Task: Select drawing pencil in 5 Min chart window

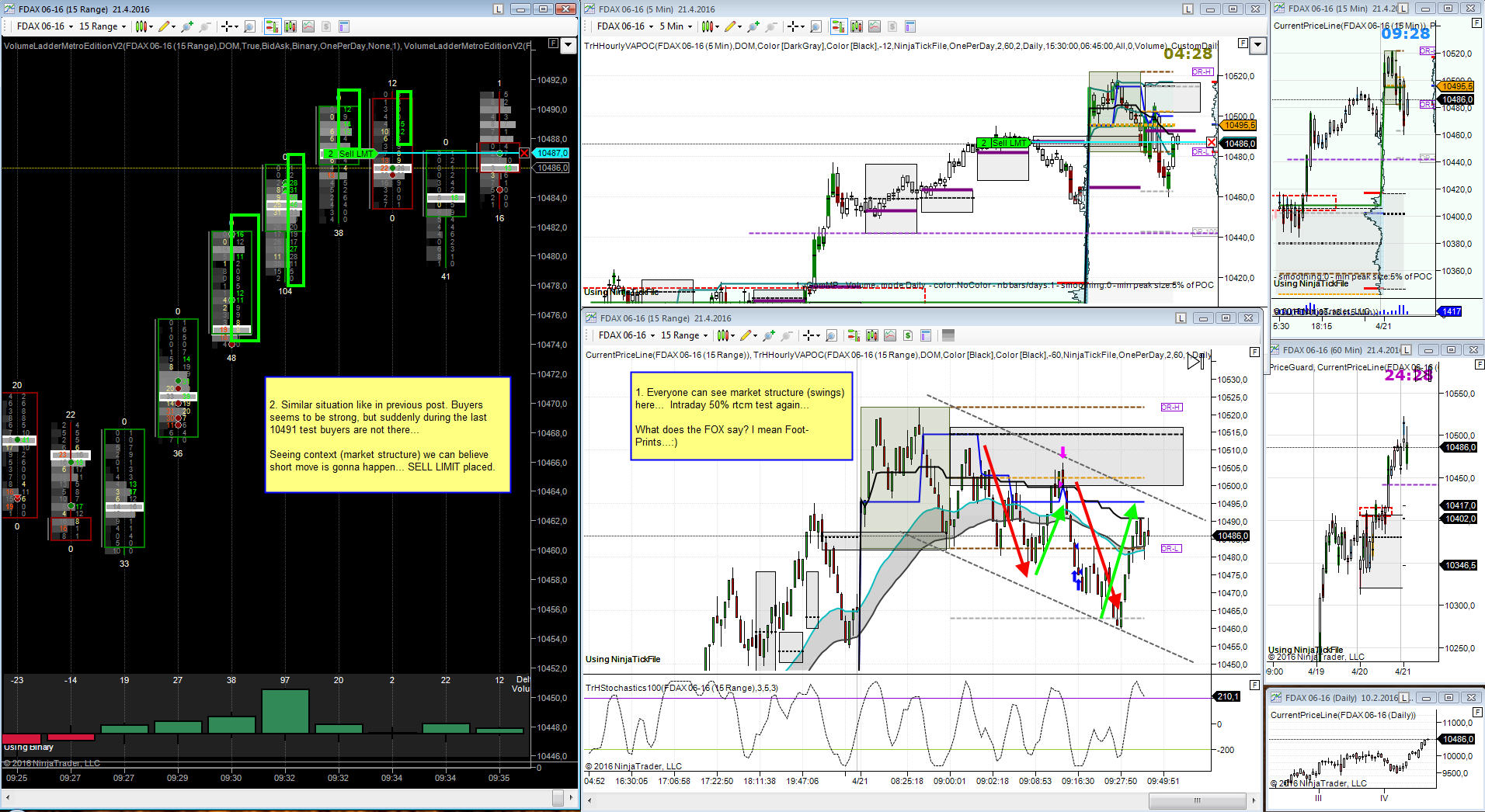Action: click(x=729, y=26)
